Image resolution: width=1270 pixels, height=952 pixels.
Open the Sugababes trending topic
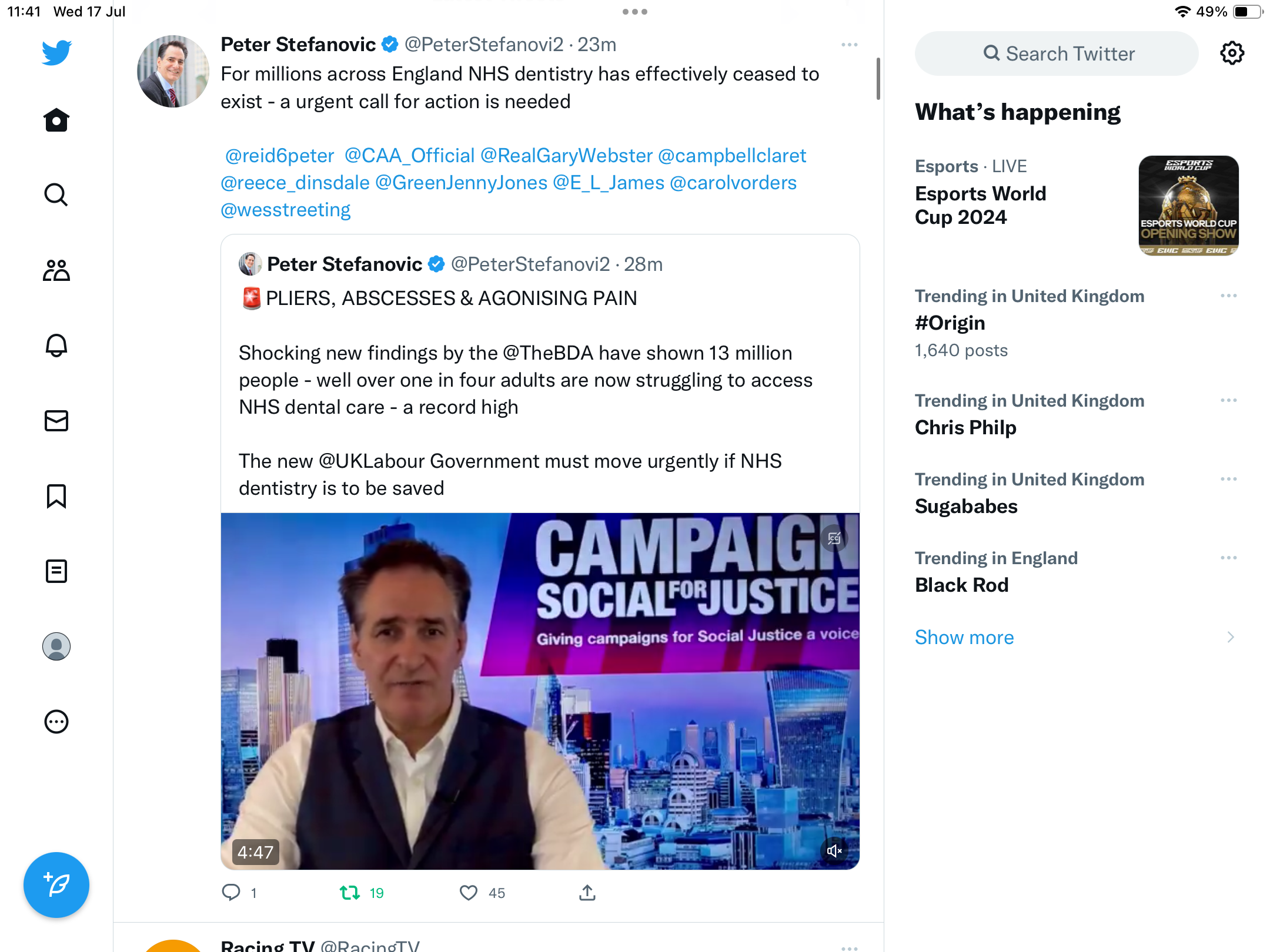(x=966, y=506)
